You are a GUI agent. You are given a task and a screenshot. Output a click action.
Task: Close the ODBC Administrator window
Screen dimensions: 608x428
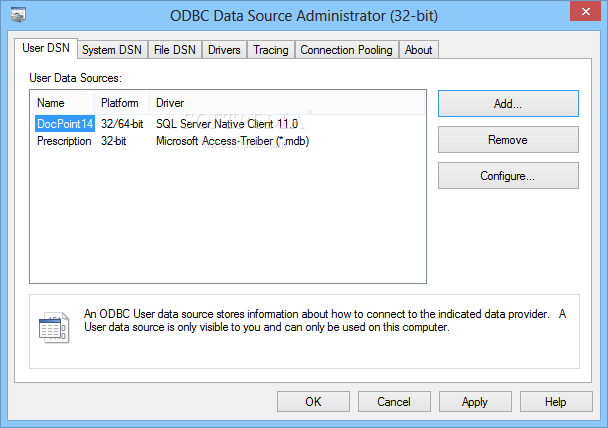pos(586,11)
